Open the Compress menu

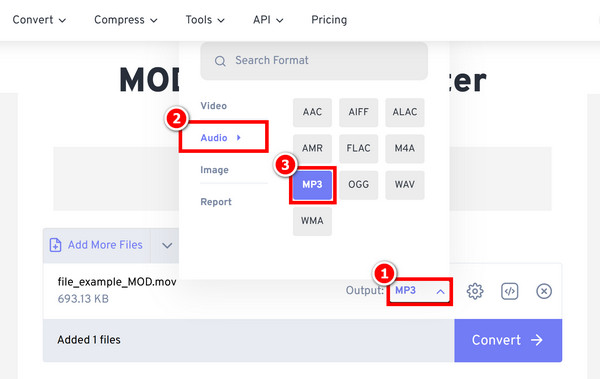point(126,20)
